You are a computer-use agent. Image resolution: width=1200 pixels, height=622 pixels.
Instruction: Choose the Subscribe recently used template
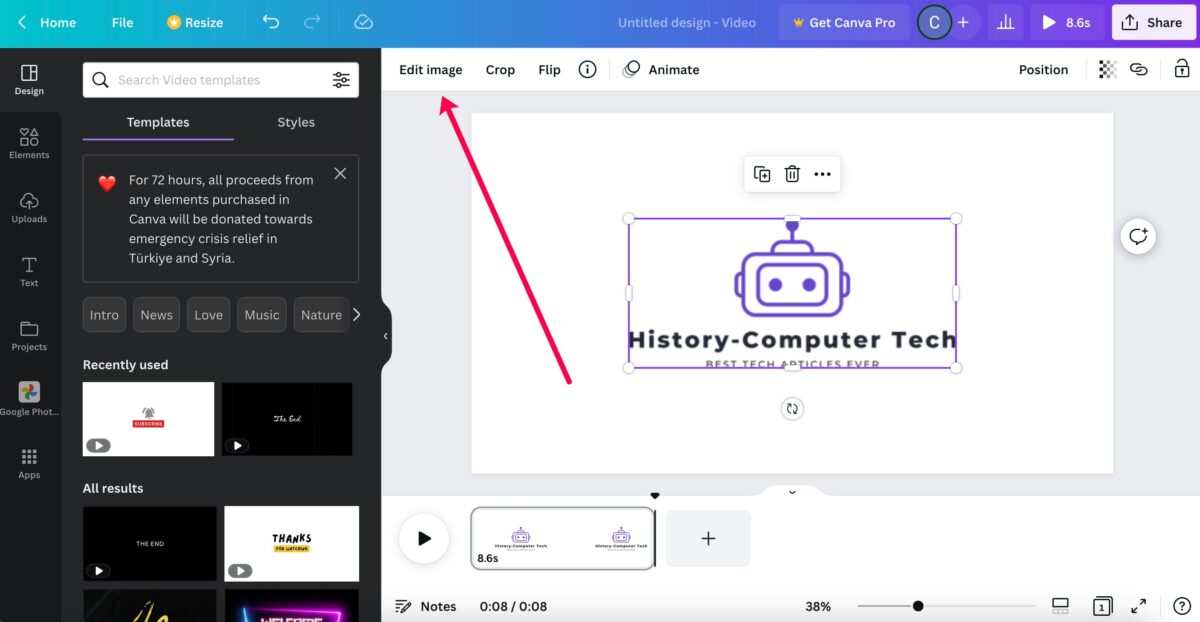coord(148,419)
